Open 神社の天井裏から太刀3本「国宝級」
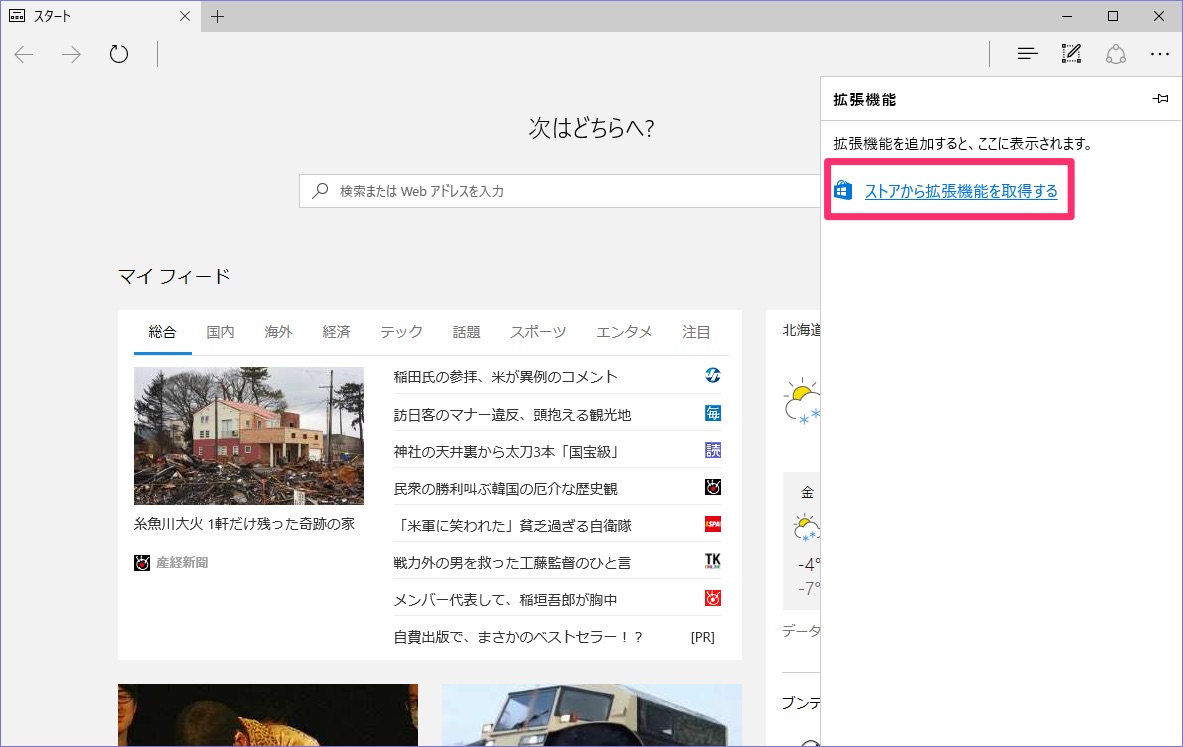This screenshot has height=747, width=1183. pyautogui.click(x=507, y=451)
